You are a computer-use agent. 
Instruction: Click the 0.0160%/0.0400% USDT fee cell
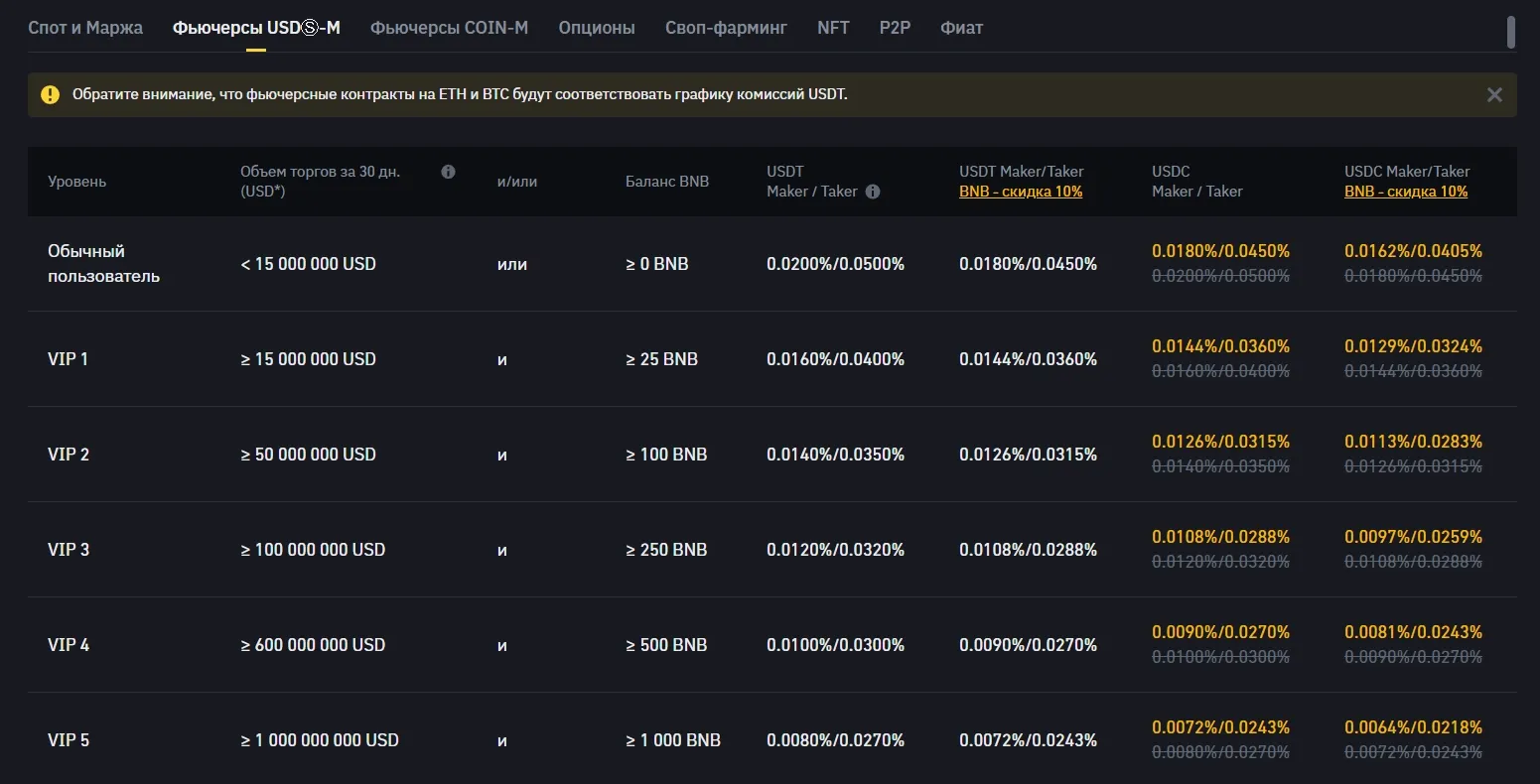click(835, 359)
